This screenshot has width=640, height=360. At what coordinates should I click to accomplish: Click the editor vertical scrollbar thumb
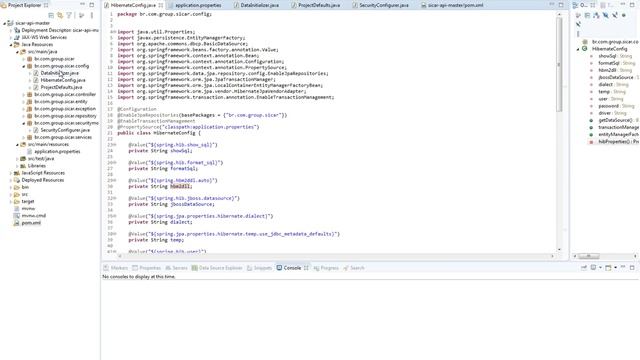pos(559,64)
